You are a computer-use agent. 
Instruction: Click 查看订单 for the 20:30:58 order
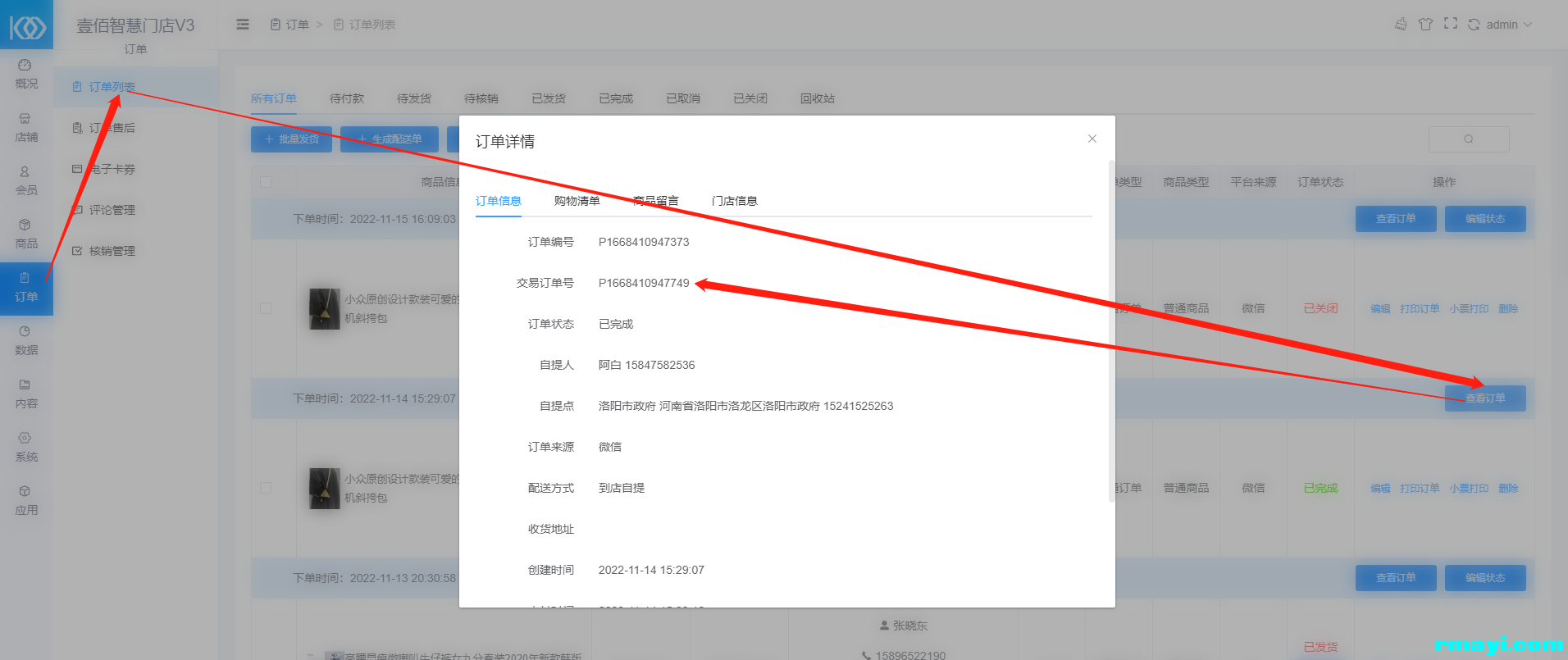[x=1396, y=578]
